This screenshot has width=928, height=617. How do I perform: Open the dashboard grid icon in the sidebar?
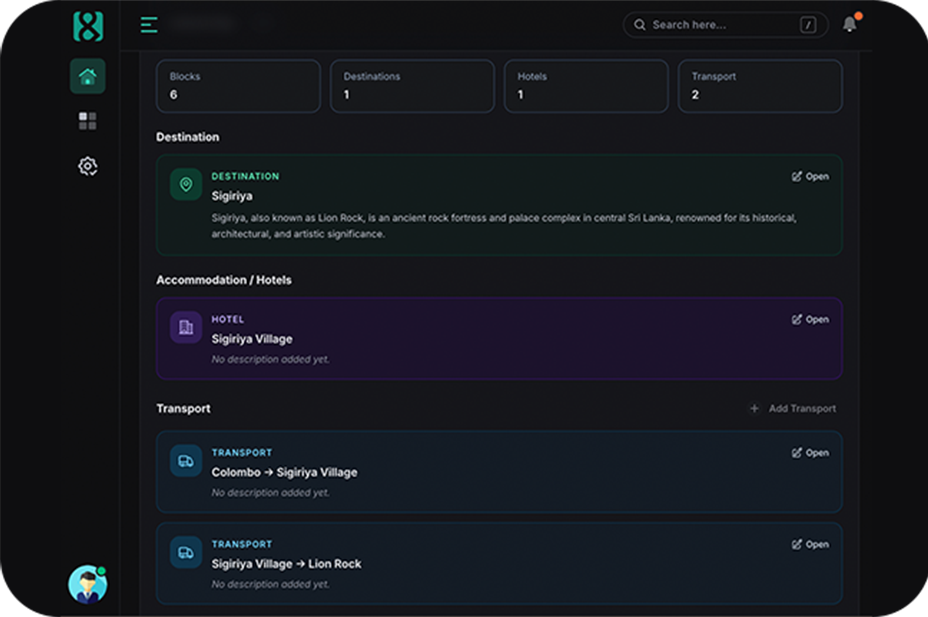click(x=88, y=121)
